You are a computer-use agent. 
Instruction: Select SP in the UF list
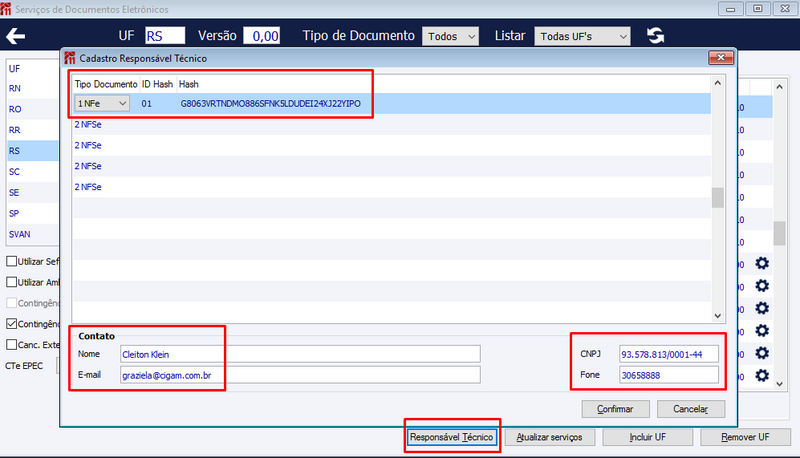[x=33, y=214]
